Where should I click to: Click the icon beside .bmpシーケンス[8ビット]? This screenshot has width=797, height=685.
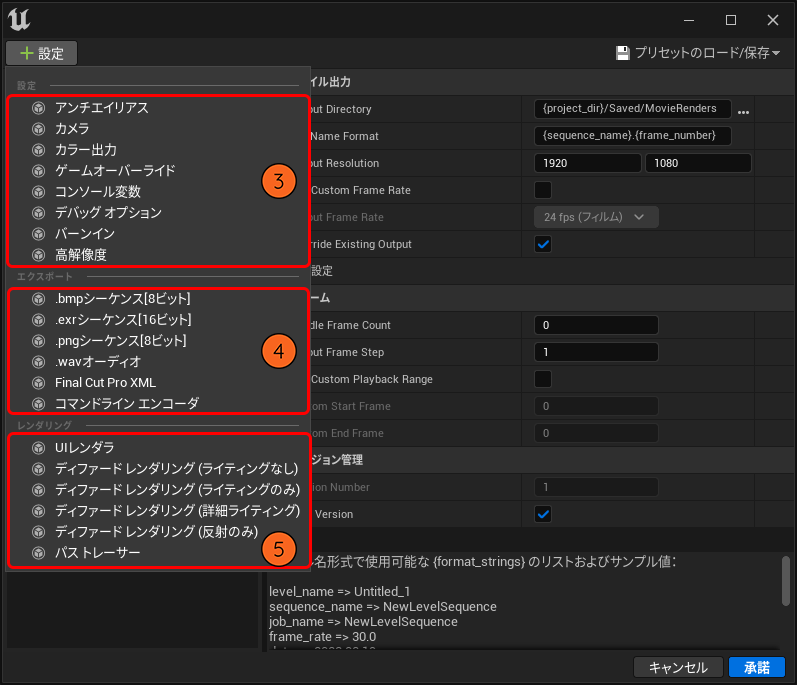tap(39, 299)
